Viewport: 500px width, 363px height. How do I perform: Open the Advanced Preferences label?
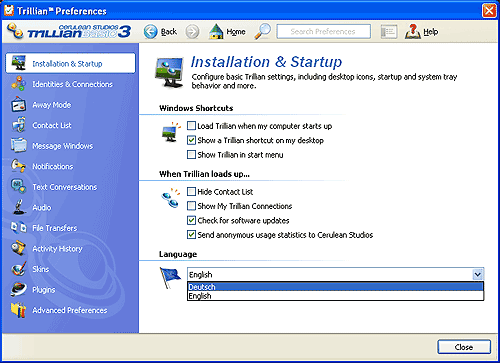click(70, 310)
